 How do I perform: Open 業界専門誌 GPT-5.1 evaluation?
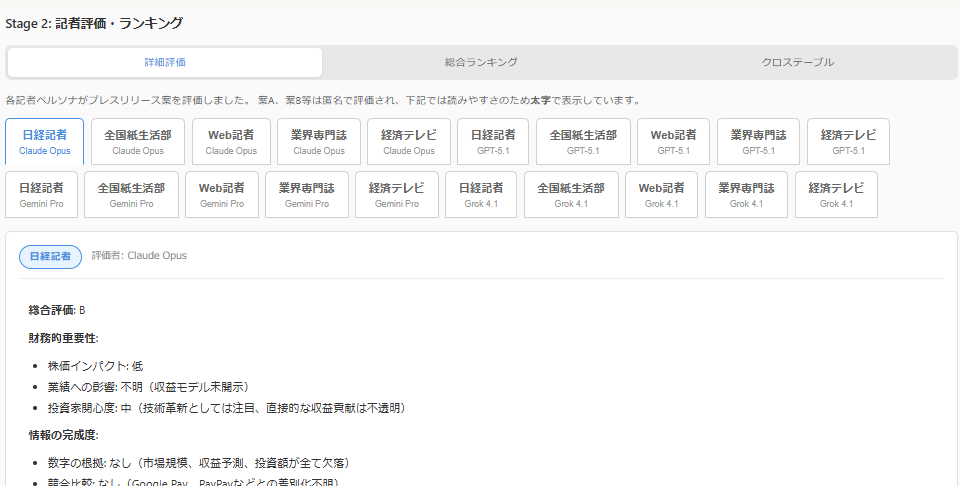pyautogui.click(x=758, y=142)
